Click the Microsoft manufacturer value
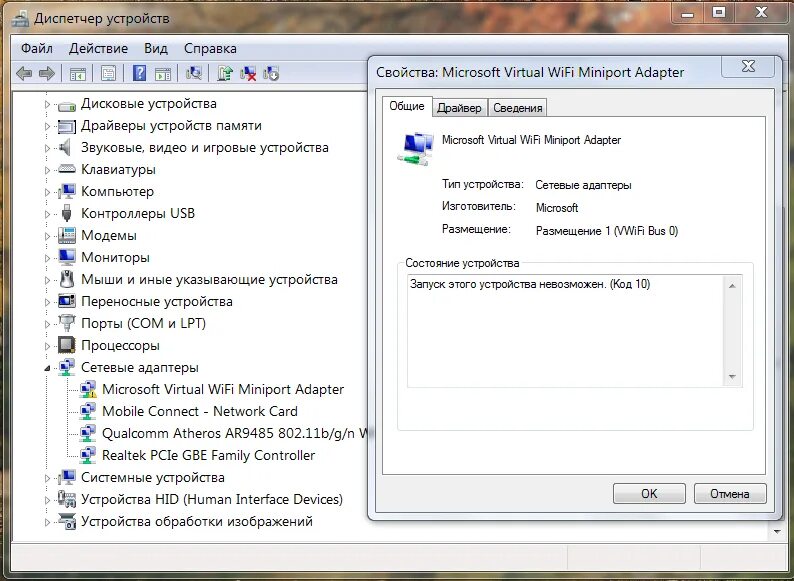 coord(557,208)
